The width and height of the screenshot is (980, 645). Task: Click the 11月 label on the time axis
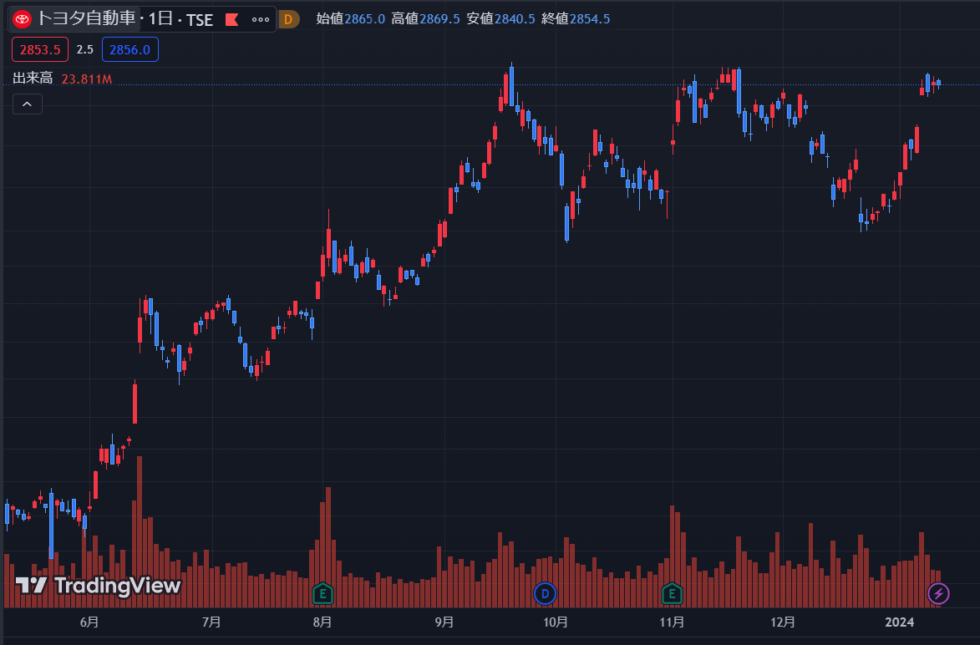(x=671, y=622)
